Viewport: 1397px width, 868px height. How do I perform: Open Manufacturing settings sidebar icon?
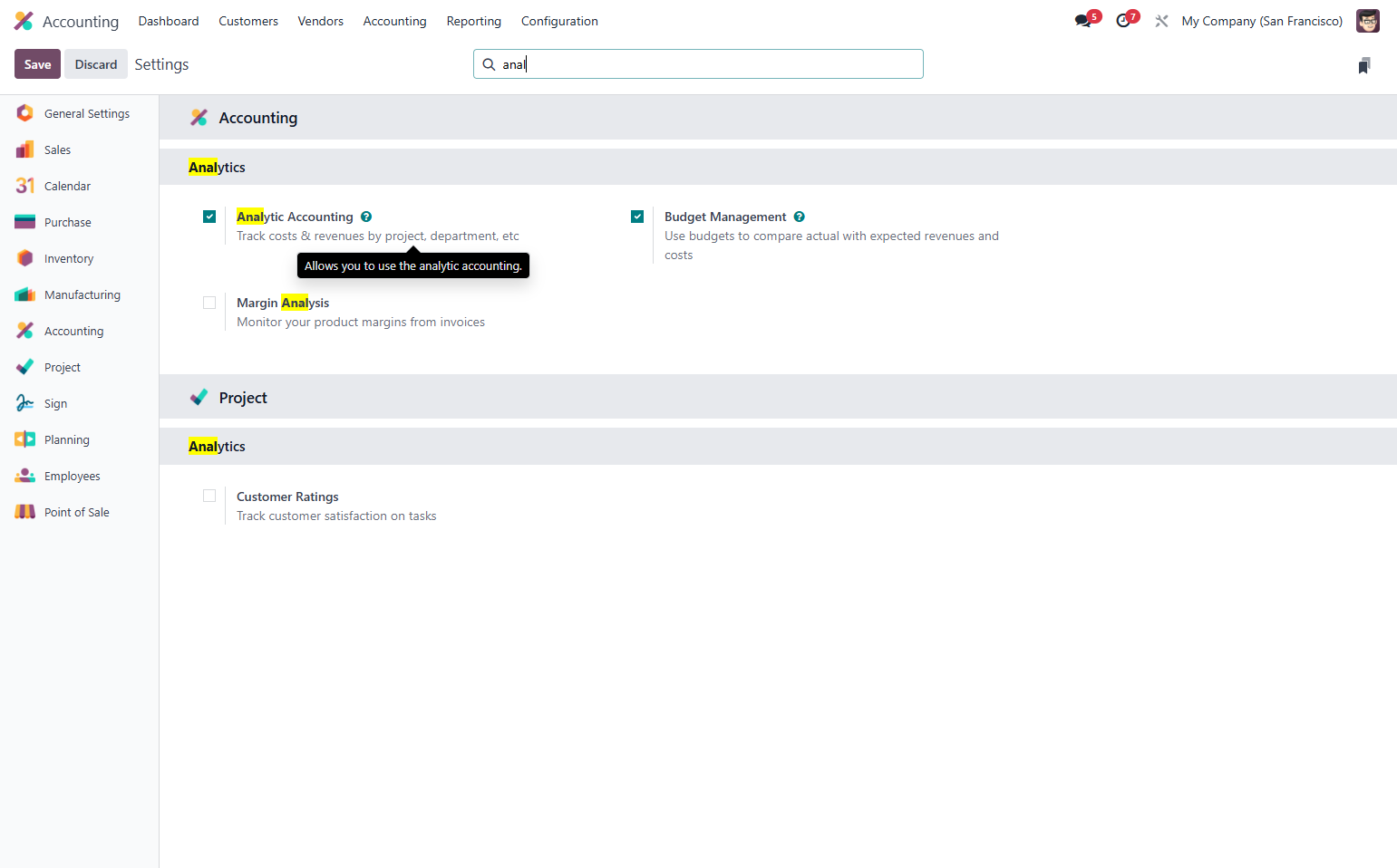[x=25, y=294]
